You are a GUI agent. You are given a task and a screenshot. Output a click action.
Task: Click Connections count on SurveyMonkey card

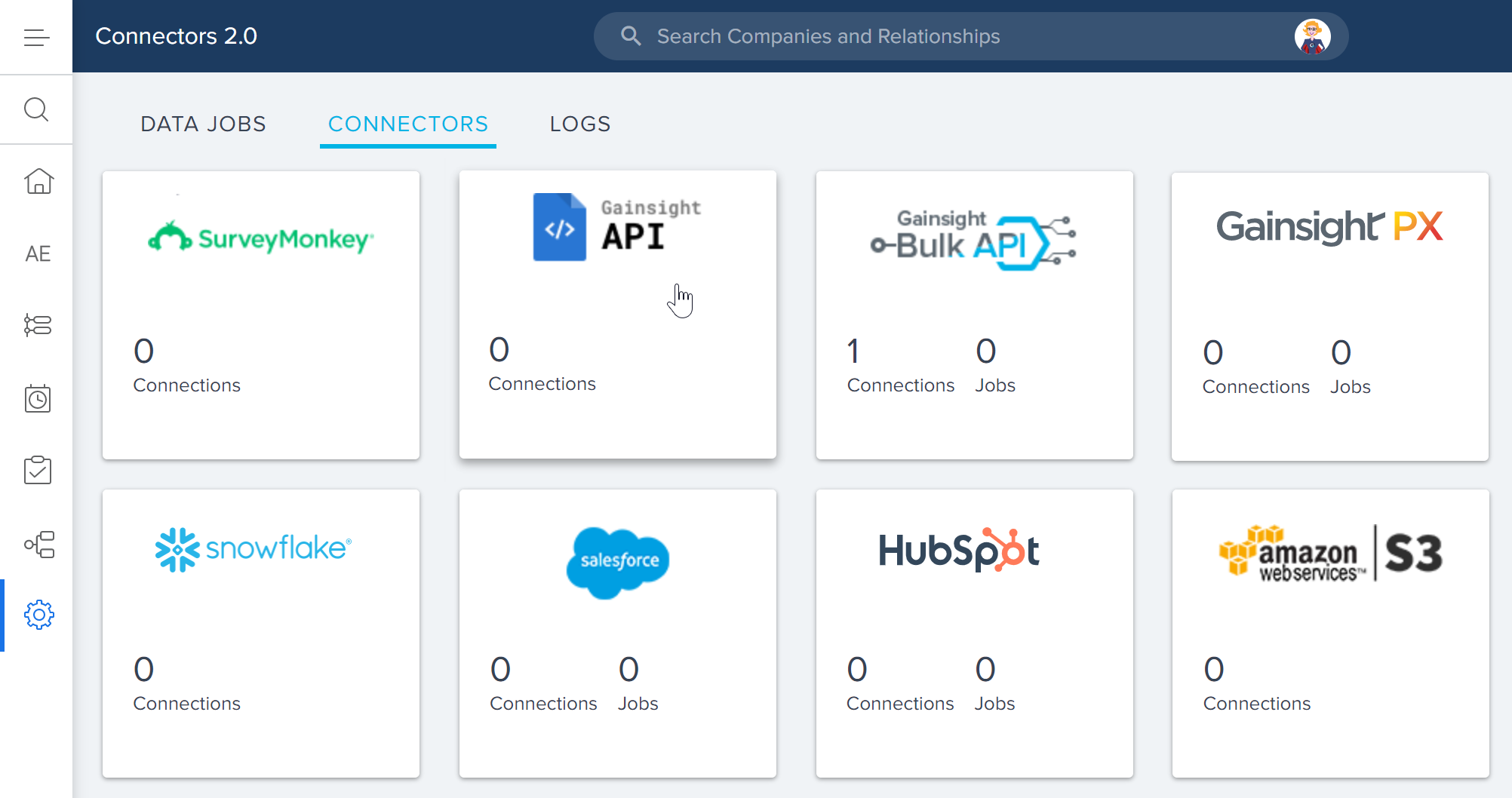pos(187,366)
